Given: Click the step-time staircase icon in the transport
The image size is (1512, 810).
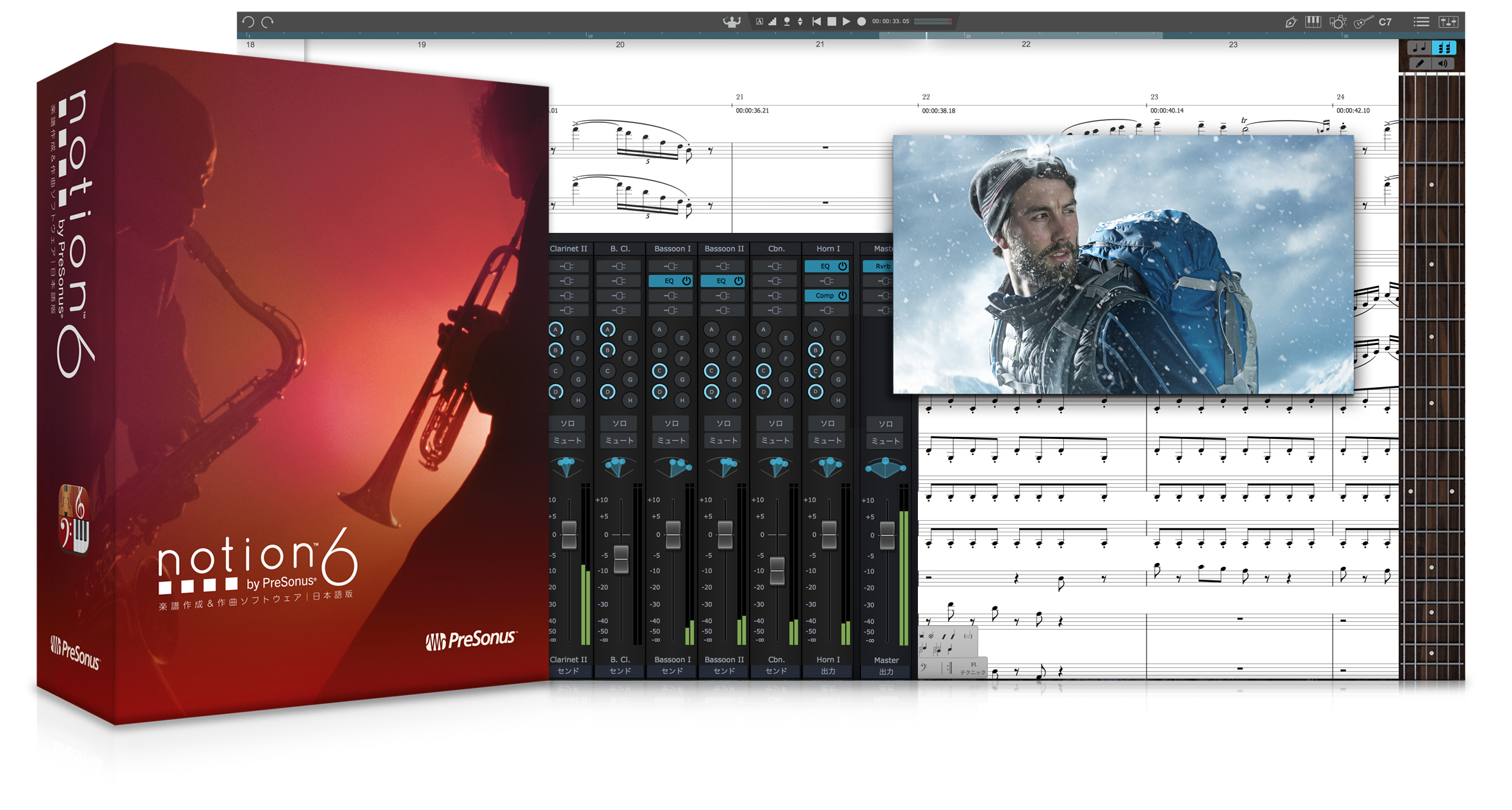Looking at the screenshot, I should [773, 22].
